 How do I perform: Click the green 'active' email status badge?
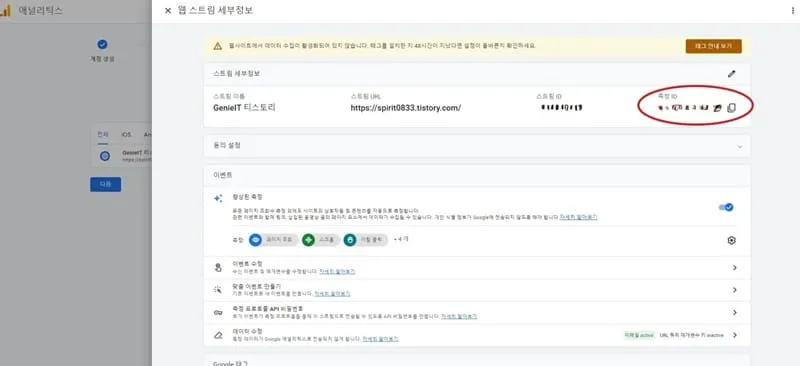pyautogui.click(x=638, y=335)
